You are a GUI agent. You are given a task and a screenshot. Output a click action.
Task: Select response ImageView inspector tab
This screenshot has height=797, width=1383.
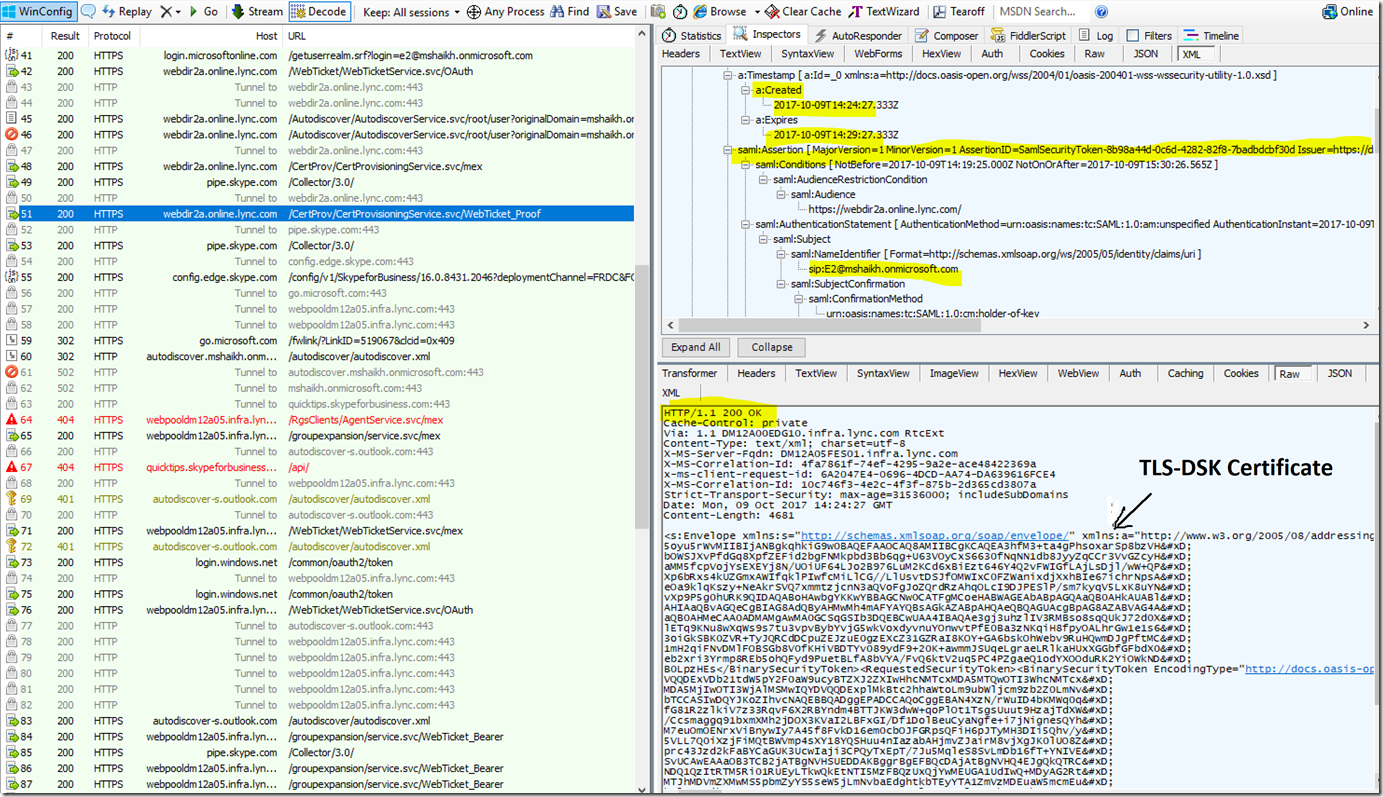954,373
